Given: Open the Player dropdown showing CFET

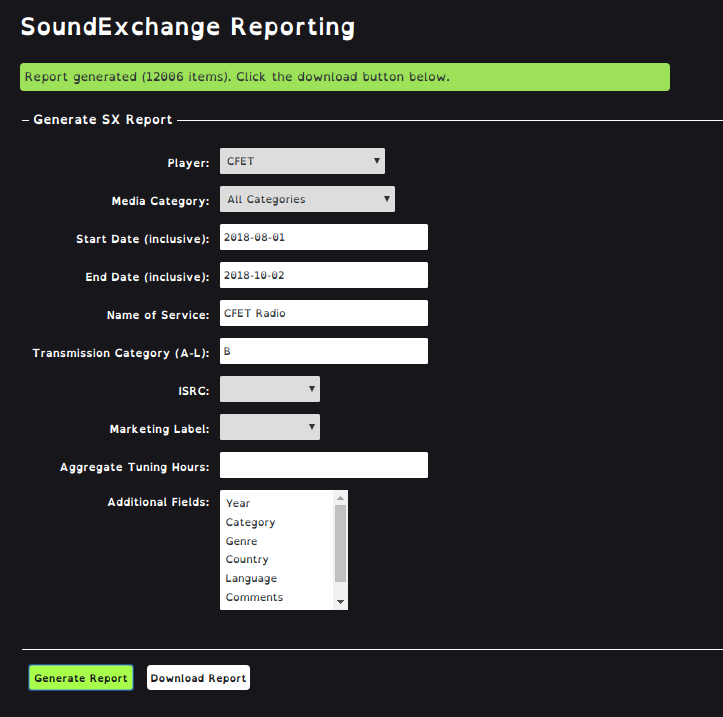Looking at the screenshot, I should [302, 161].
